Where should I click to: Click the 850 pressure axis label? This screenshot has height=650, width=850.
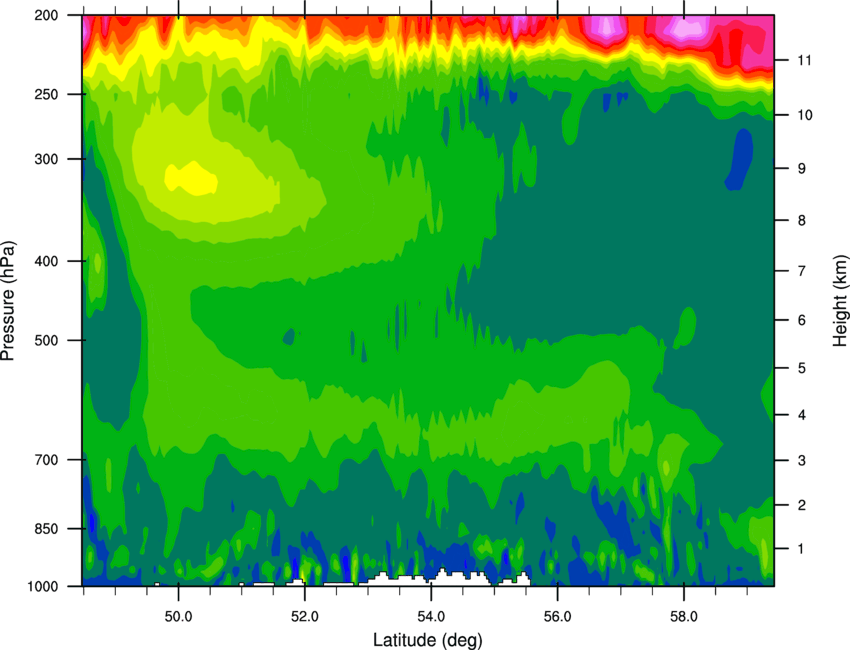tap(46, 529)
